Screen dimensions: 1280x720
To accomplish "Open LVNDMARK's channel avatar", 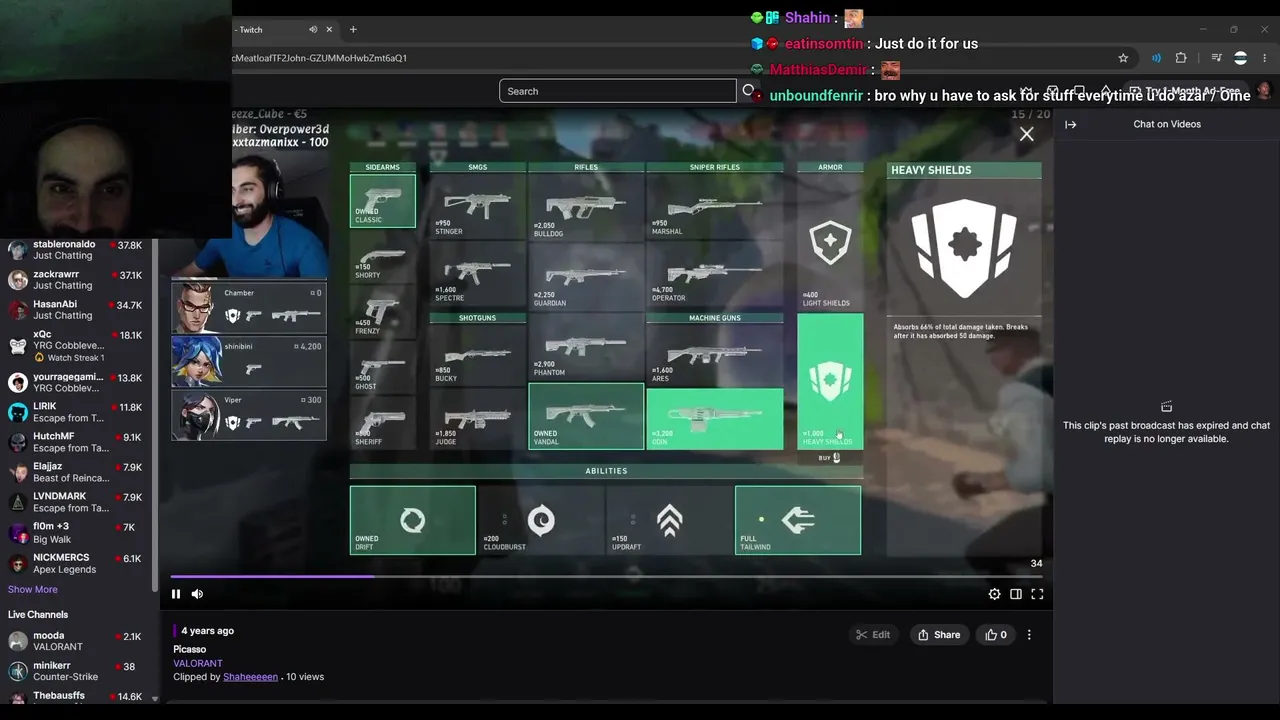I will click(18, 502).
